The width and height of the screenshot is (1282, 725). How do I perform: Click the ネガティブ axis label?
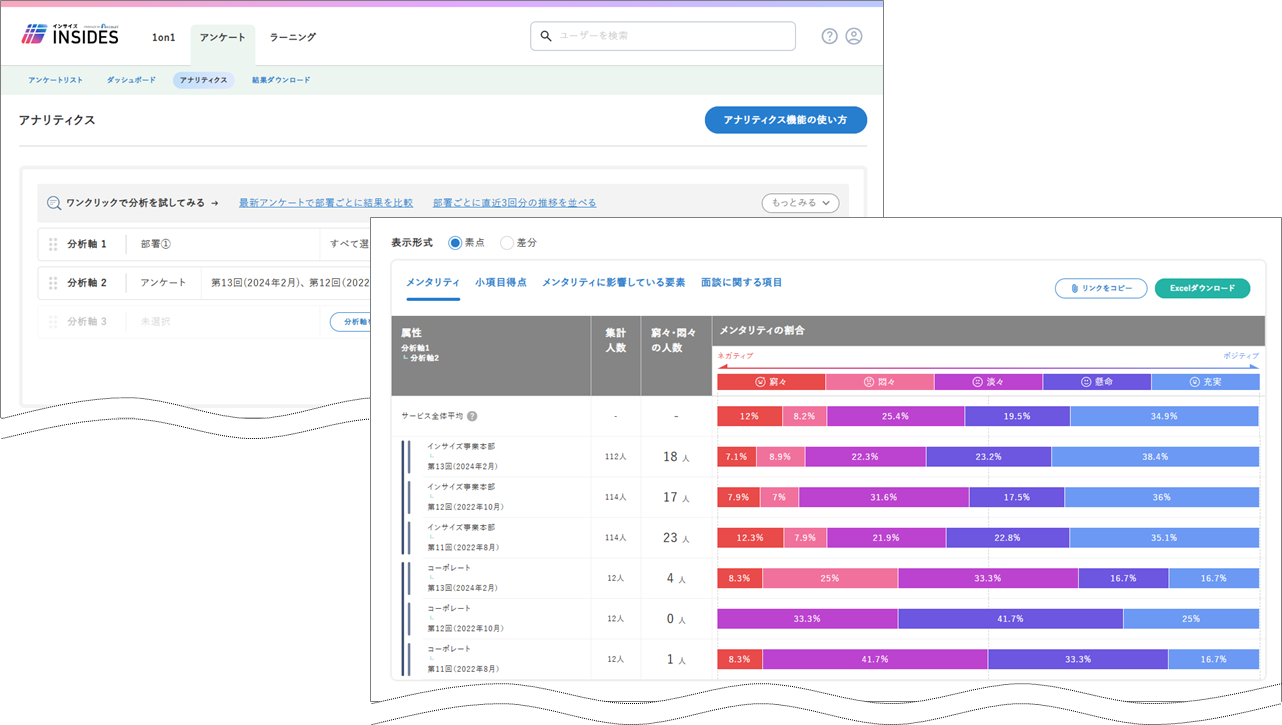coord(735,355)
